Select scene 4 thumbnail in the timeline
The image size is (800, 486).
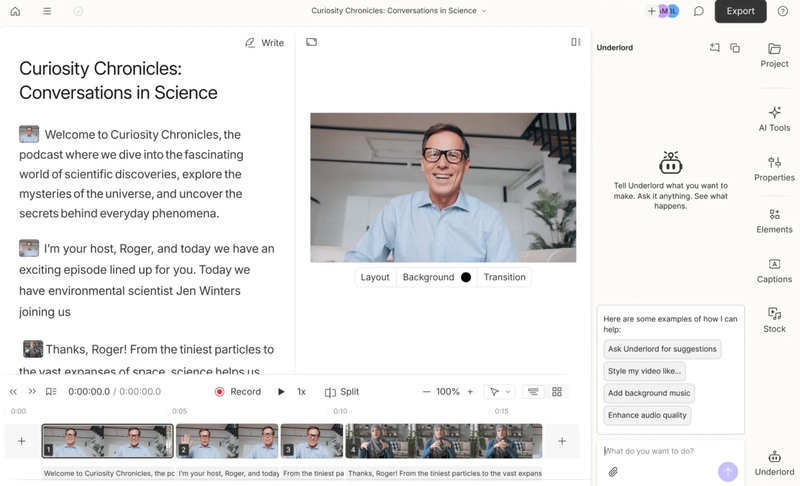click(x=444, y=441)
